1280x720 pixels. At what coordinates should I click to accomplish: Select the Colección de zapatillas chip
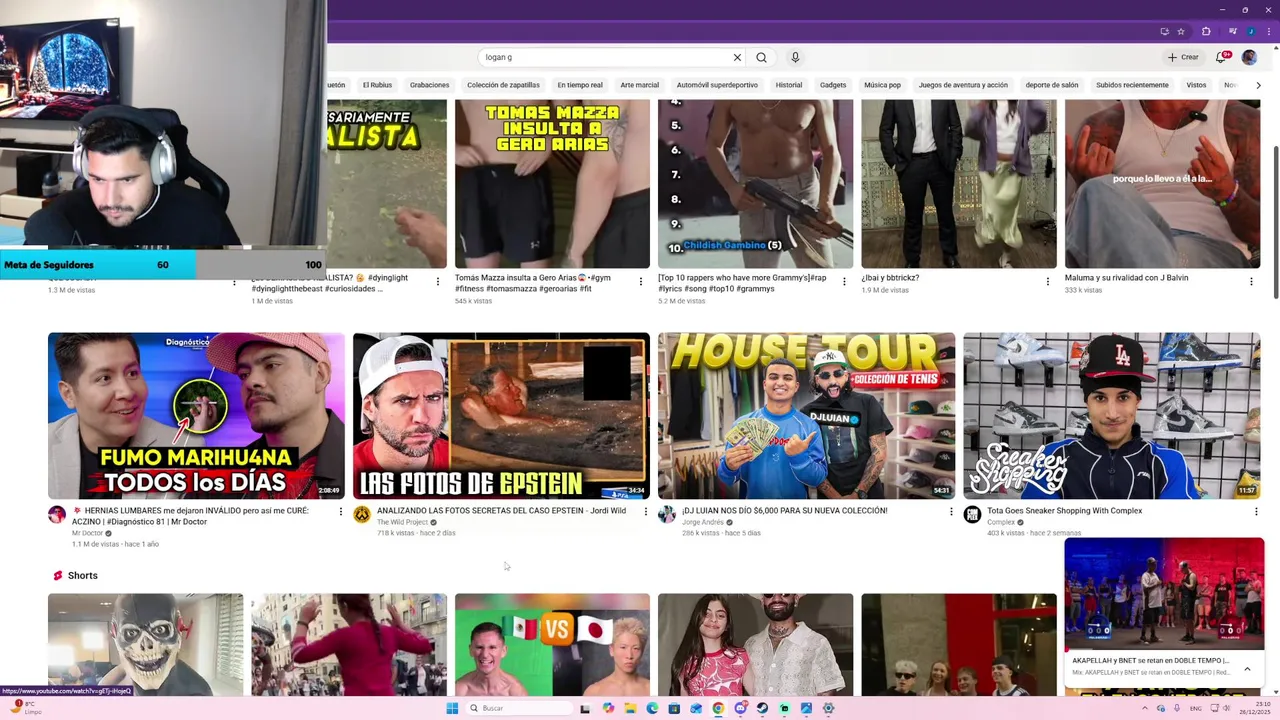(x=503, y=85)
